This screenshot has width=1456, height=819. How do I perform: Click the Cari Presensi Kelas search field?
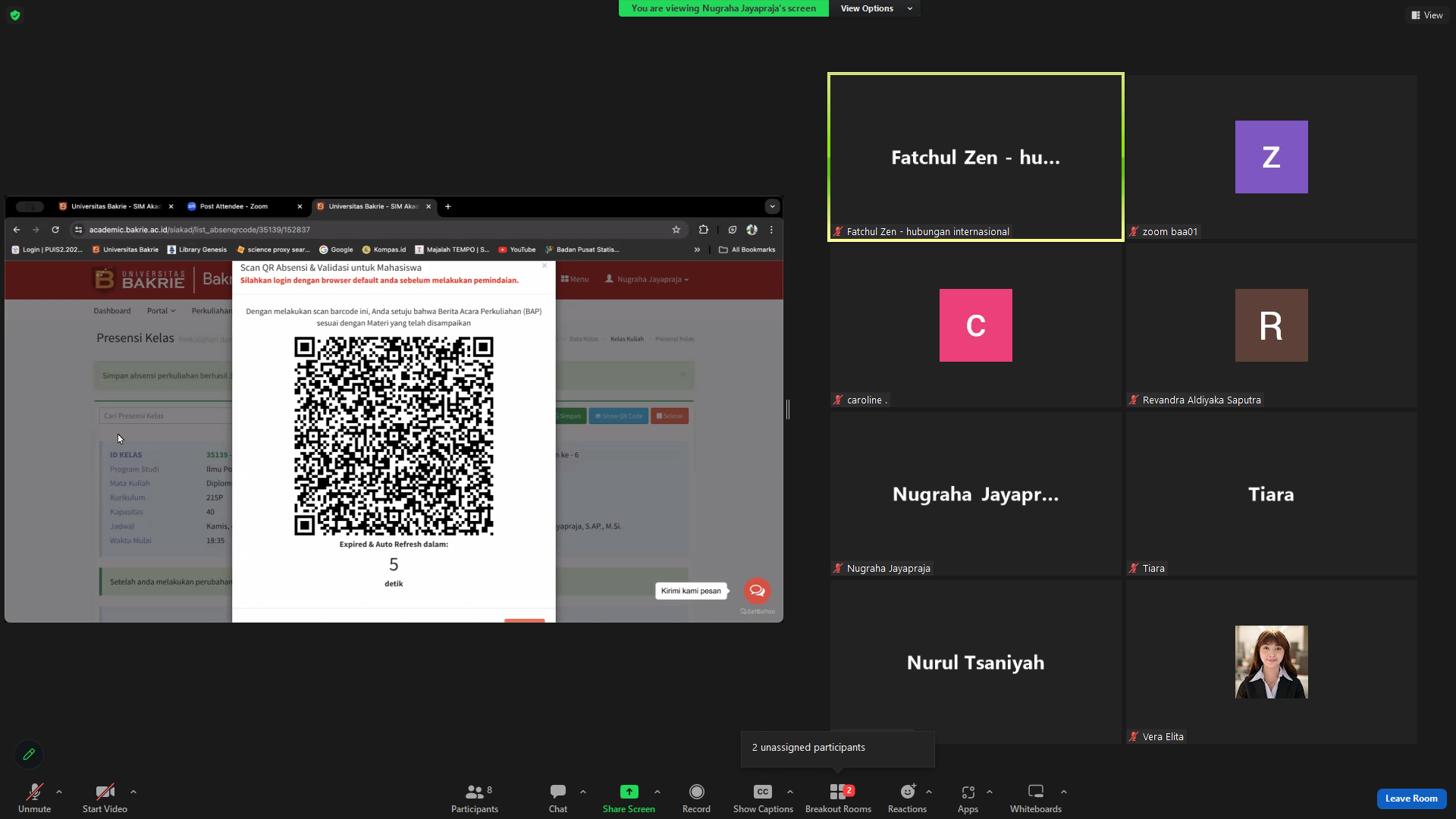(x=165, y=416)
